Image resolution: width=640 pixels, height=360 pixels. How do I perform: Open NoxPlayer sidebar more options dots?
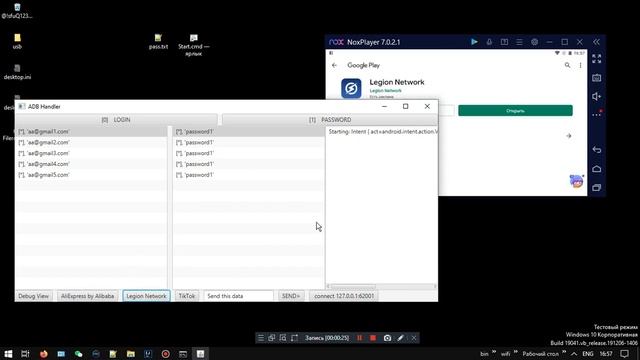[596, 114]
